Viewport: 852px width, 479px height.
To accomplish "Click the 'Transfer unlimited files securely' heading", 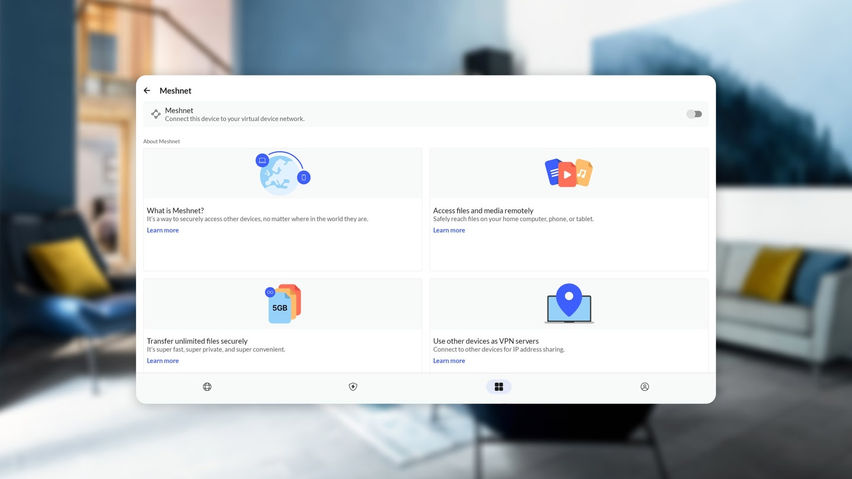I will point(197,341).
